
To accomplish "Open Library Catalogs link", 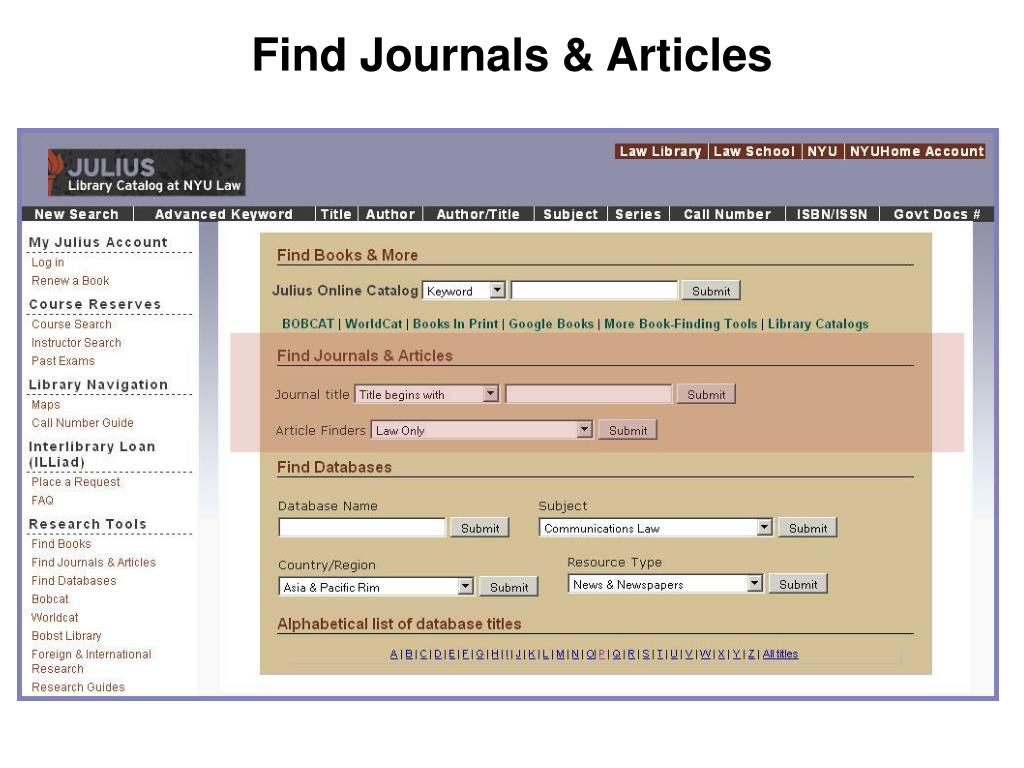I will [x=818, y=324].
